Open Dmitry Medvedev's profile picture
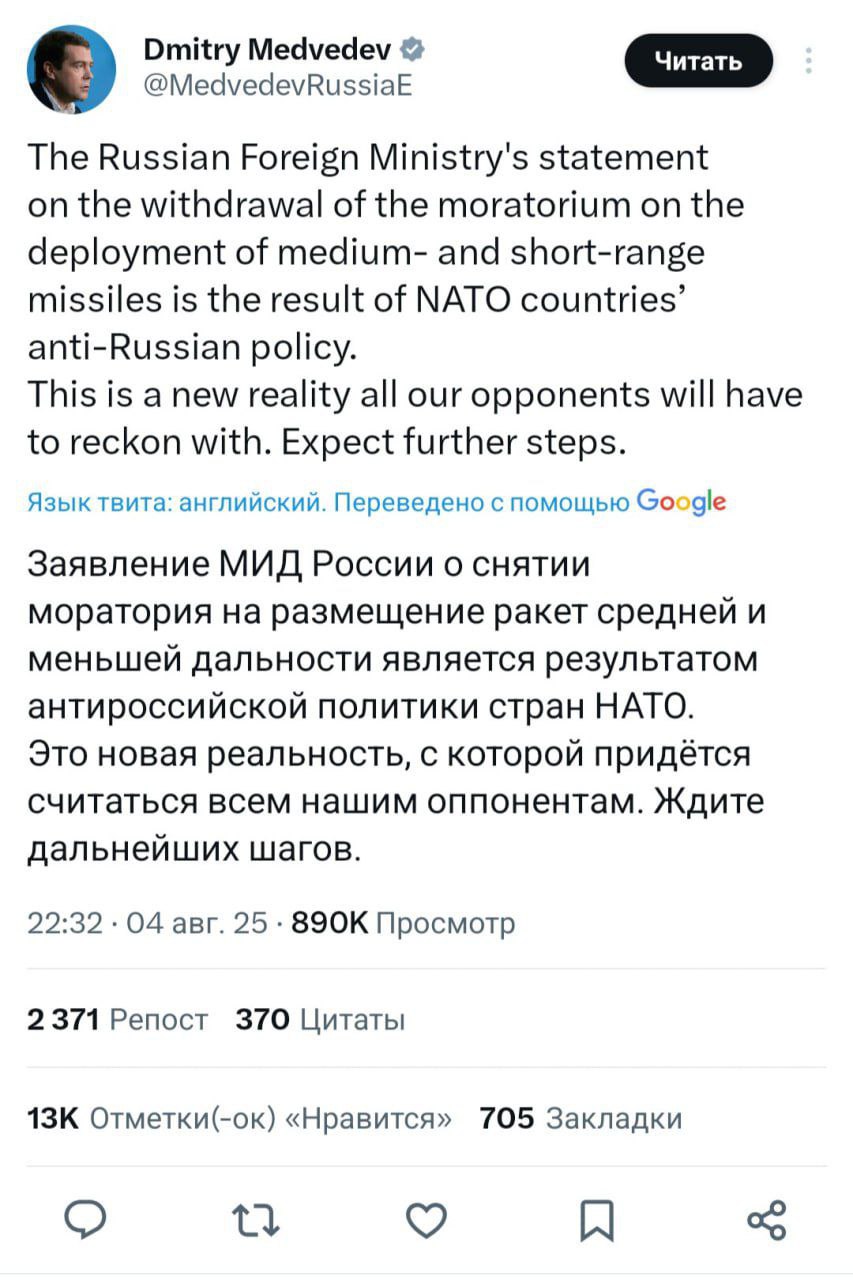The width and height of the screenshot is (853, 1280). (71, 69)
